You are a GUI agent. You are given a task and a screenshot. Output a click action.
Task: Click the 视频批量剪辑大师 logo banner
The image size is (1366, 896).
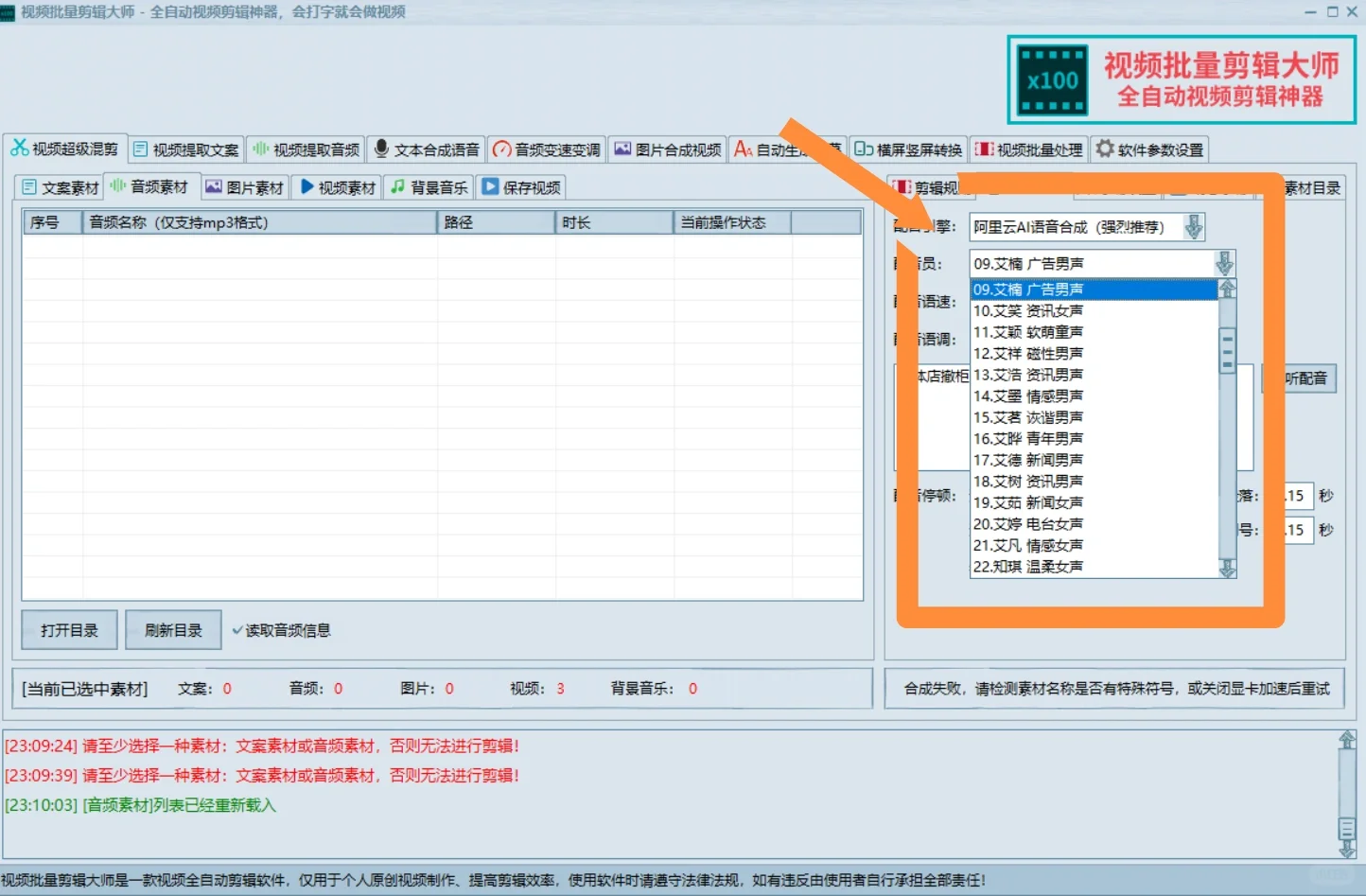pos(1182,79)
